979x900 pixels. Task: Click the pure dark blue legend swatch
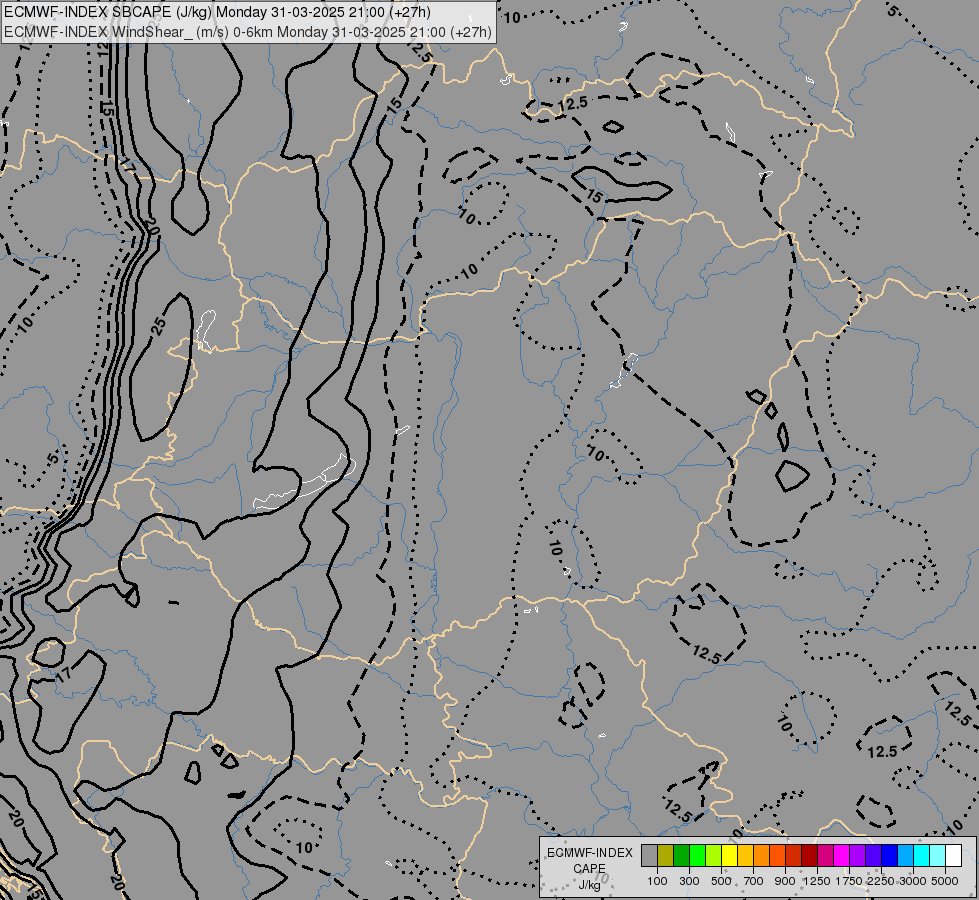[x=889, y=855]
